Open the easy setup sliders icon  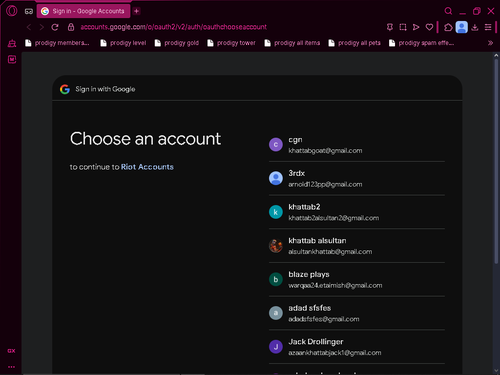(x=488, y=27)
